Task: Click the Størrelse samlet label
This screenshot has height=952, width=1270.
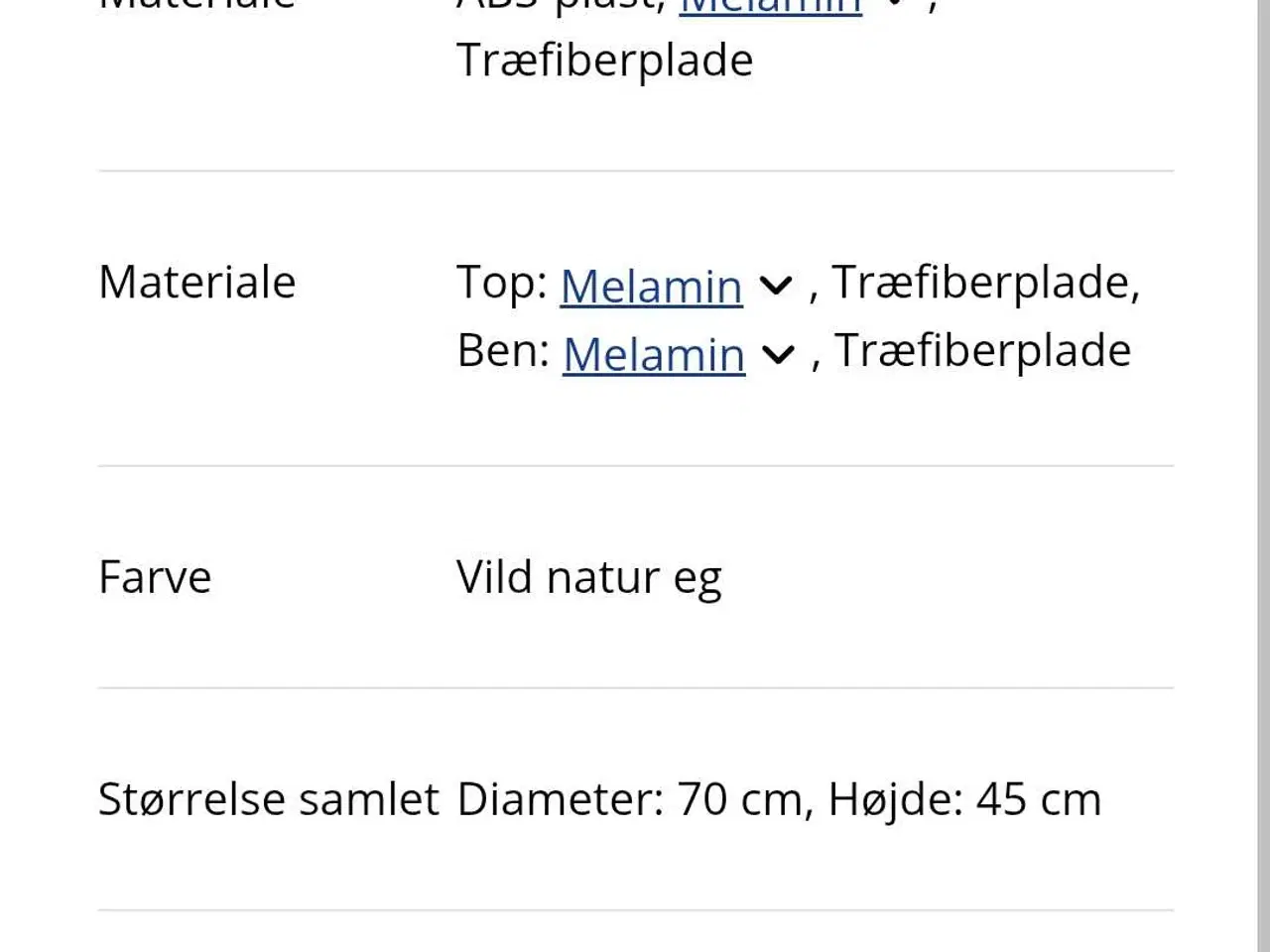Action: coord(269,798)
